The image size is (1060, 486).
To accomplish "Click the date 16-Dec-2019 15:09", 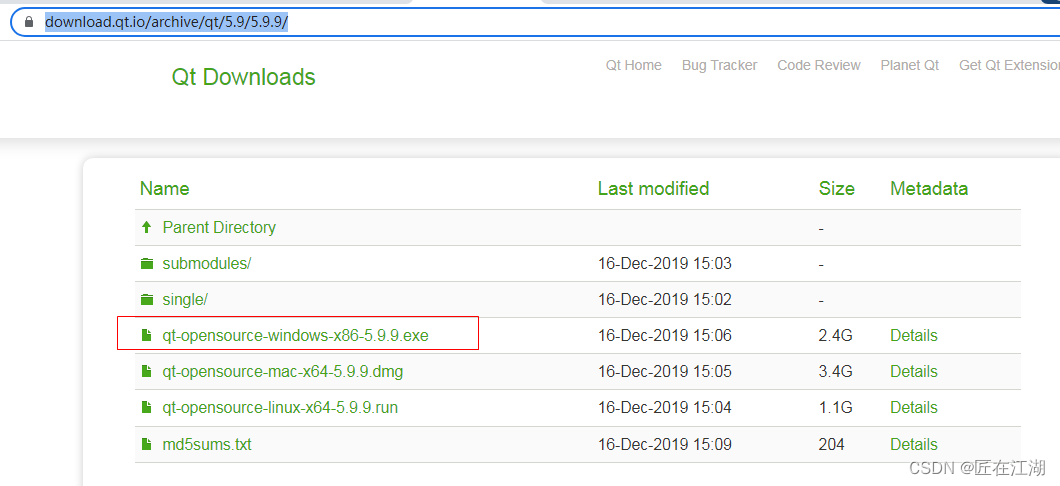I will 665,444.
